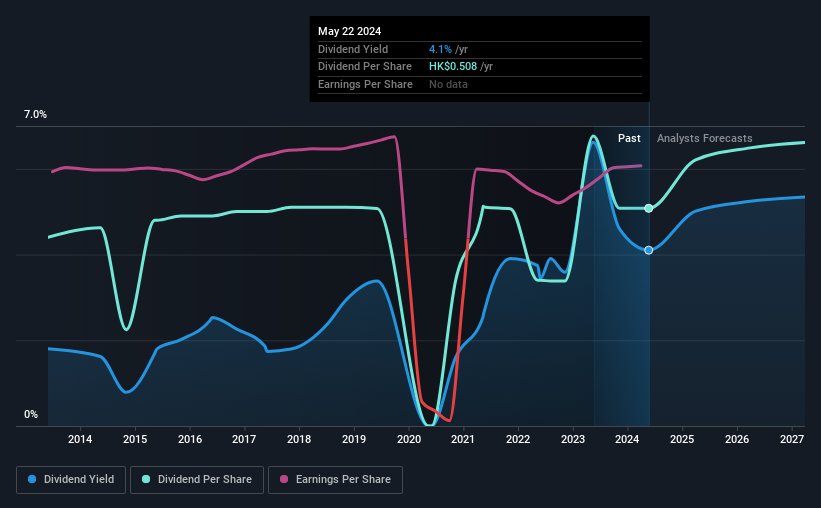Viewport: 821px width, 508px height.
Task: Click the 0% y-axis label
Action: [x=31, y=414]
